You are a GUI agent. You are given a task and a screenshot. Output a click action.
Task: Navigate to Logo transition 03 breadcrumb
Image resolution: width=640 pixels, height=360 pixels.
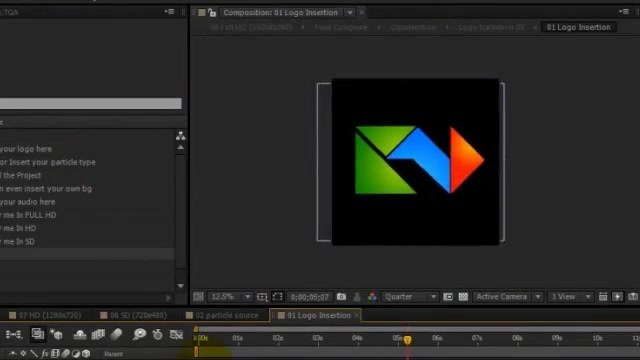pos(491,27)
